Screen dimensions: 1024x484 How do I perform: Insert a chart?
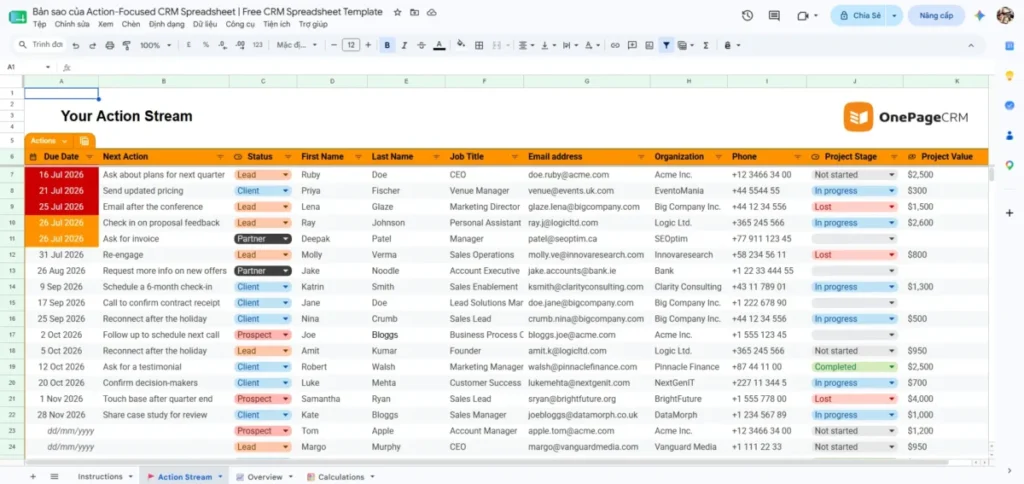coord(649,45)
